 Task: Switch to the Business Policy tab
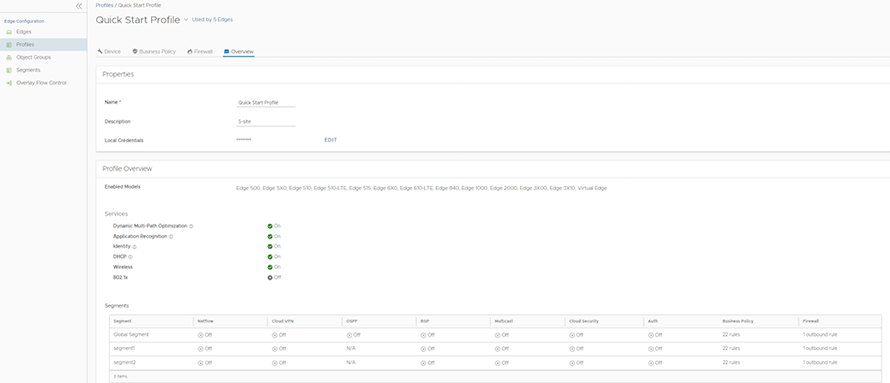pos(154,52)
